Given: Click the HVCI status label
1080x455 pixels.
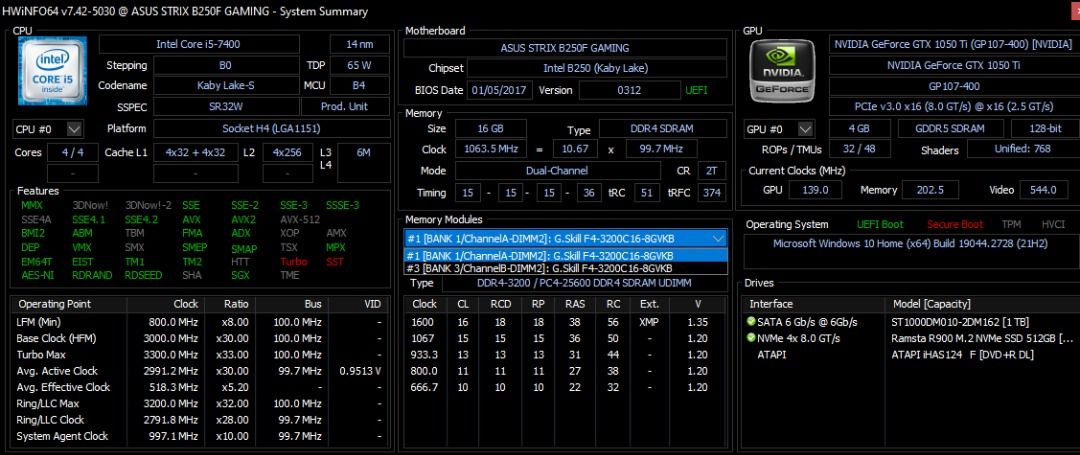Looking at the screenshot, I should coord(1053,224).
